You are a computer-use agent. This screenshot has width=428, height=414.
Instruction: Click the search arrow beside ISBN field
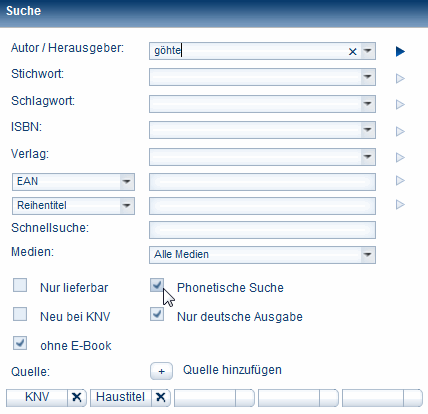(x=400, y=131)
